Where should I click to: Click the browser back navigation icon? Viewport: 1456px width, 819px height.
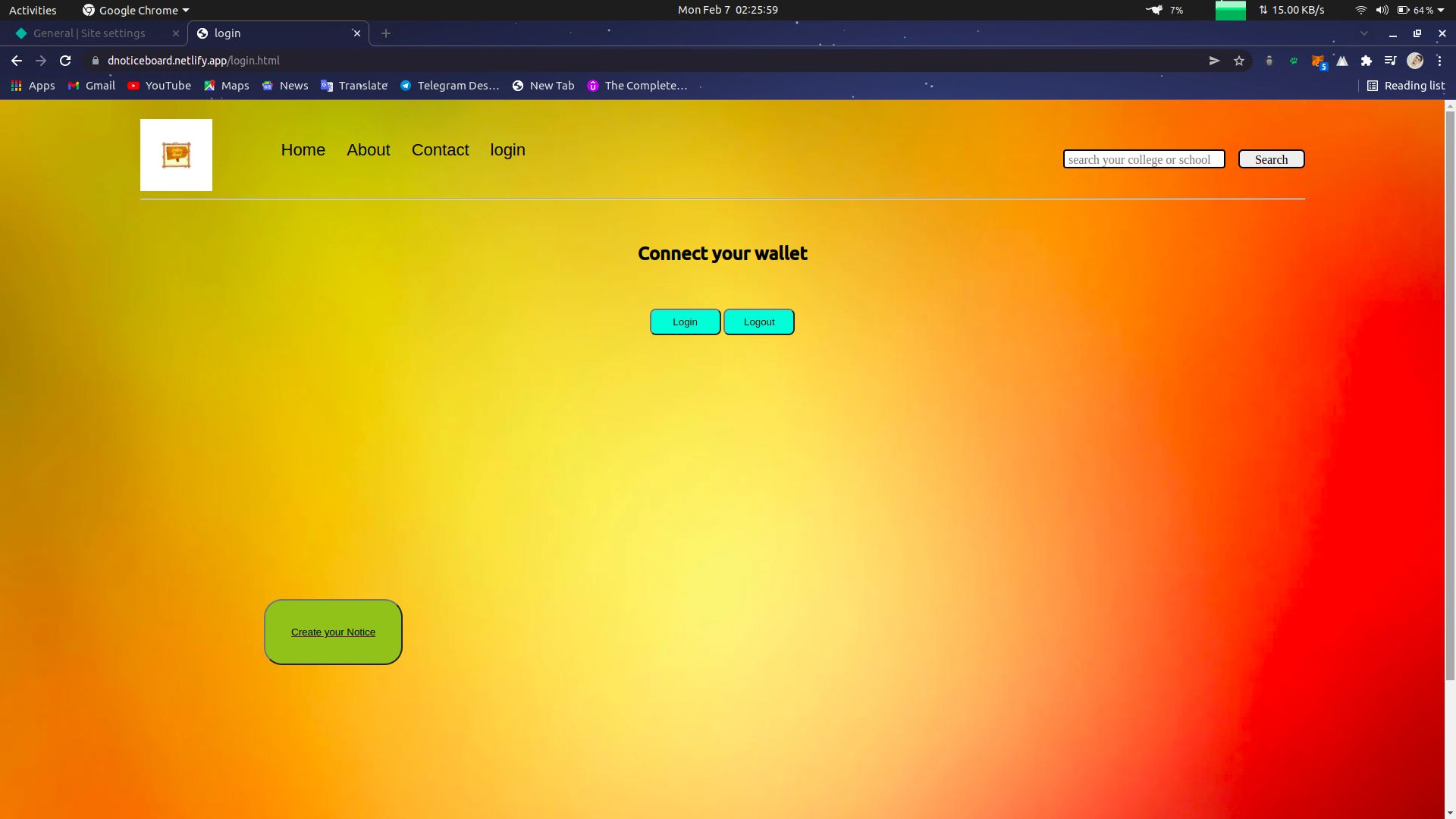[16, 60]
